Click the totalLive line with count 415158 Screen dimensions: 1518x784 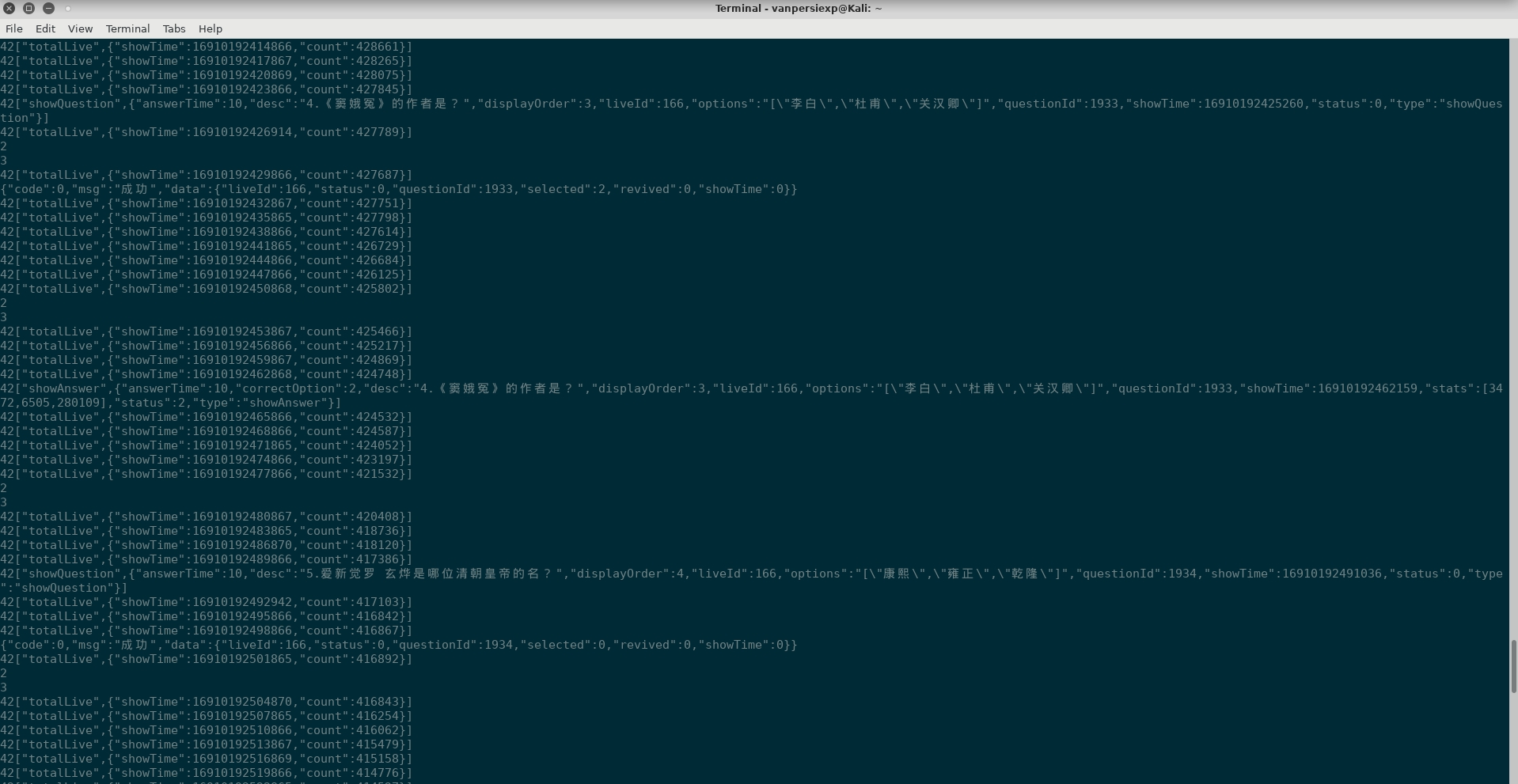click(206, 759)
